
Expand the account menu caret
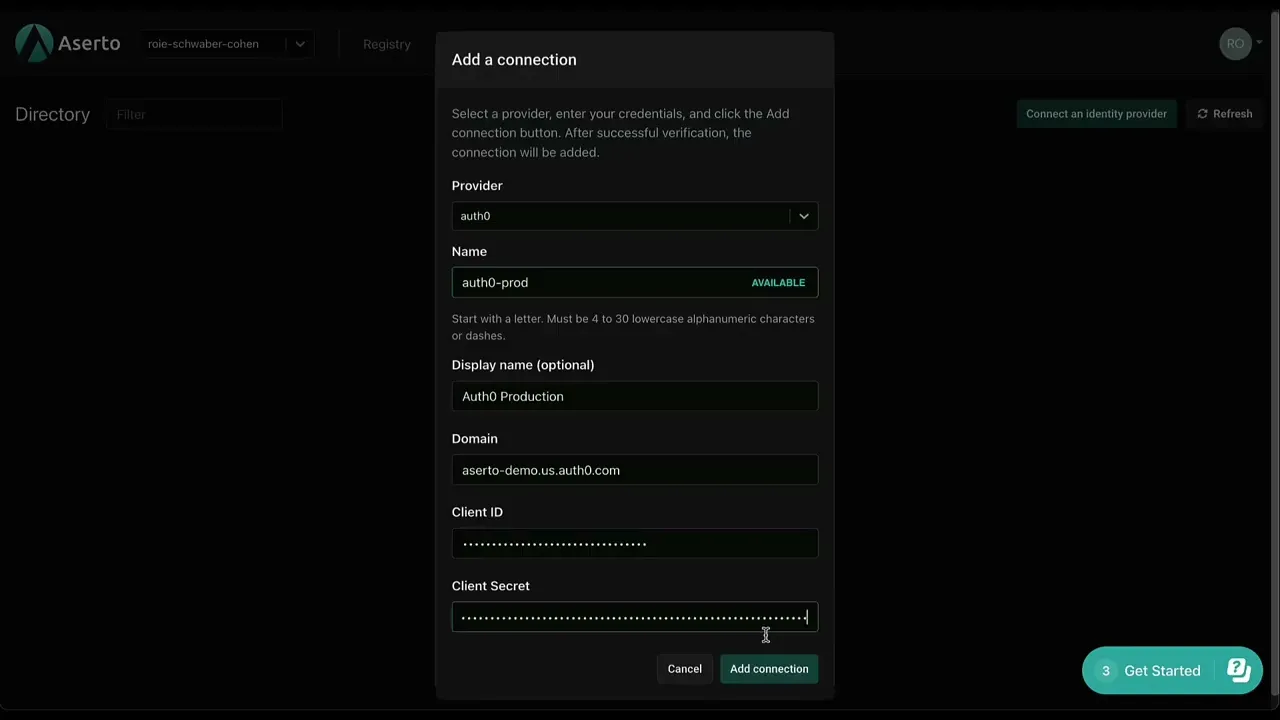coord(1259,43)
